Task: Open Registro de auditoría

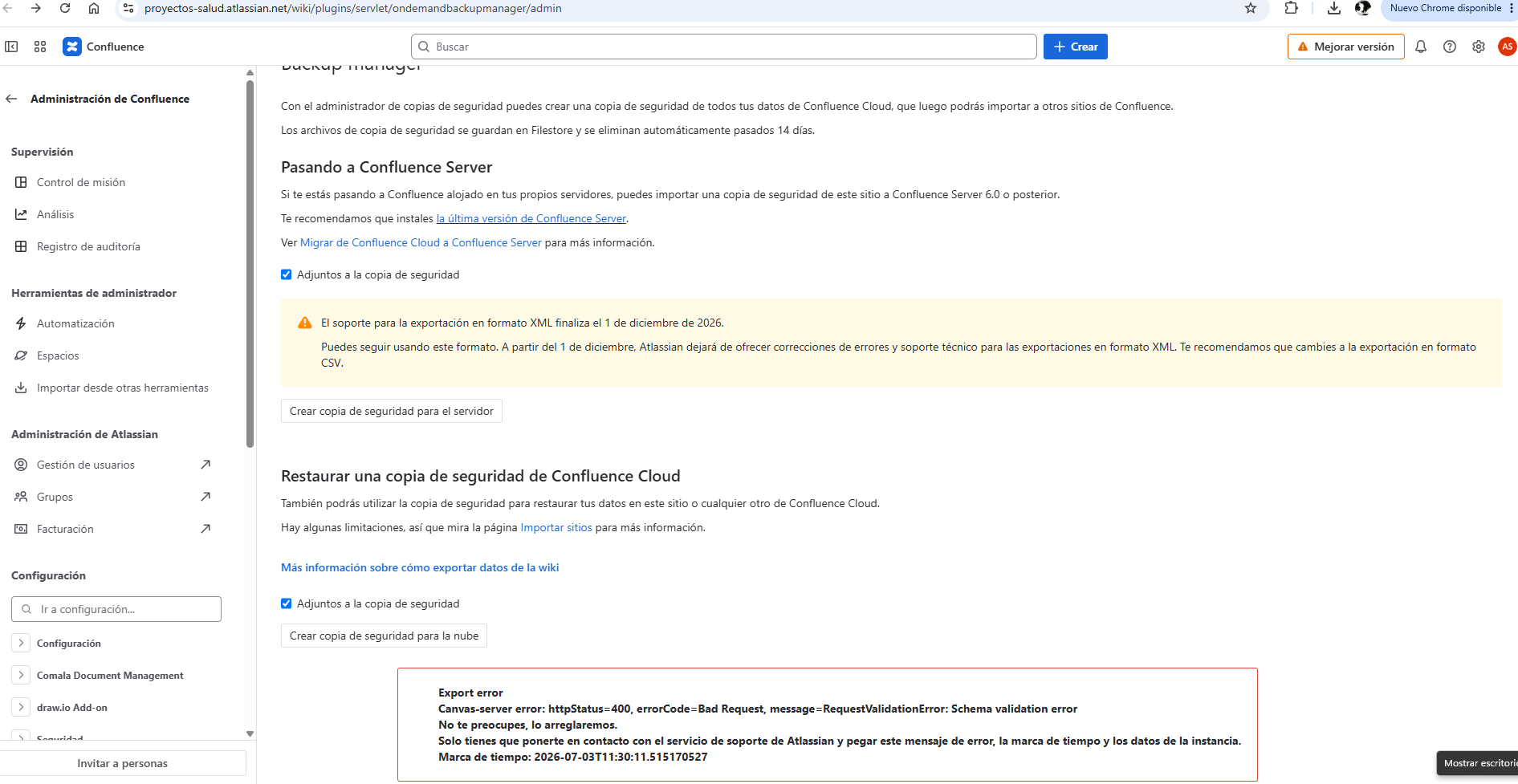Action: pyautogui.click(x=88, y=246)
